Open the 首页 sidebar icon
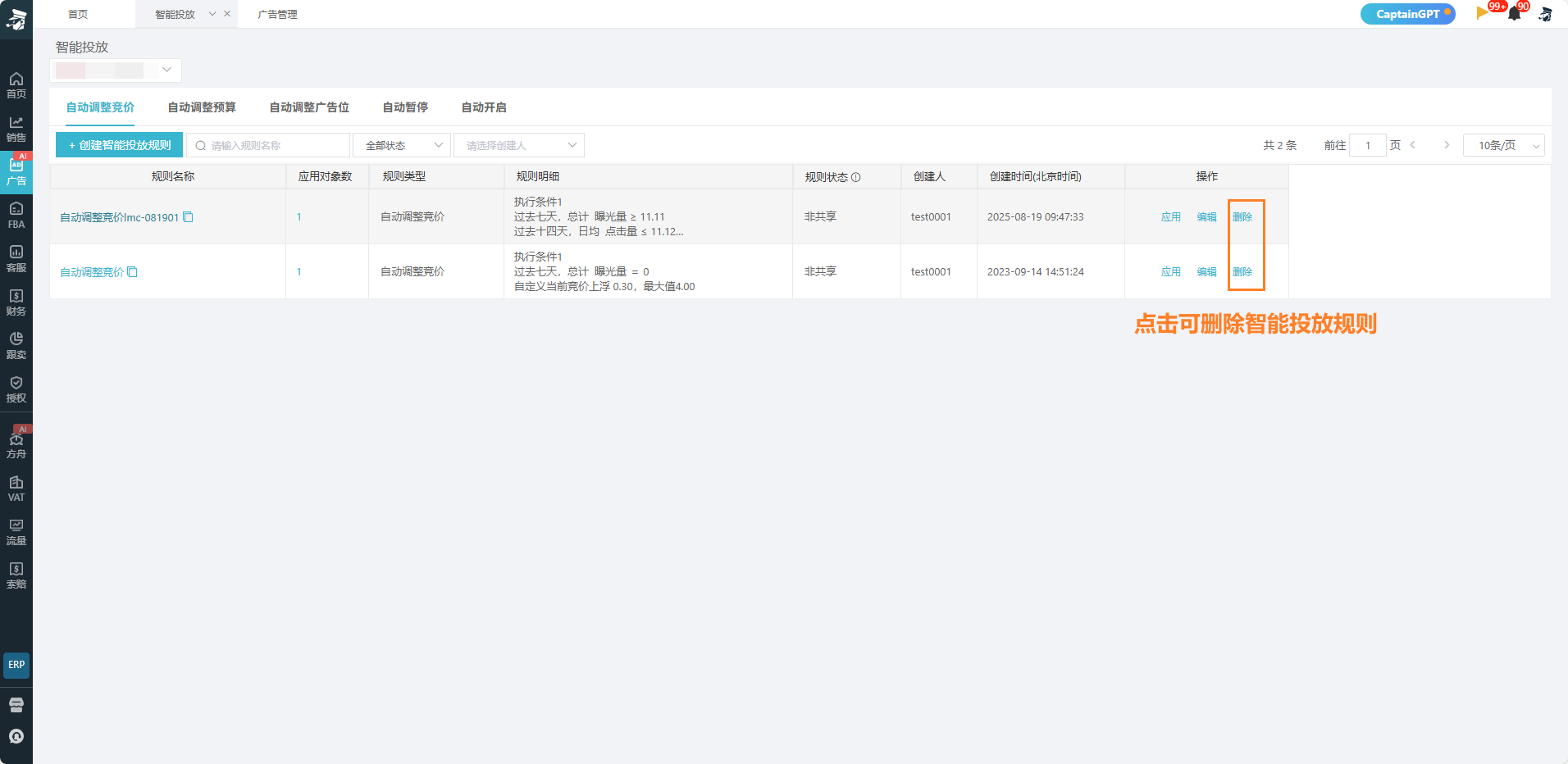 (x=16, y=85)
